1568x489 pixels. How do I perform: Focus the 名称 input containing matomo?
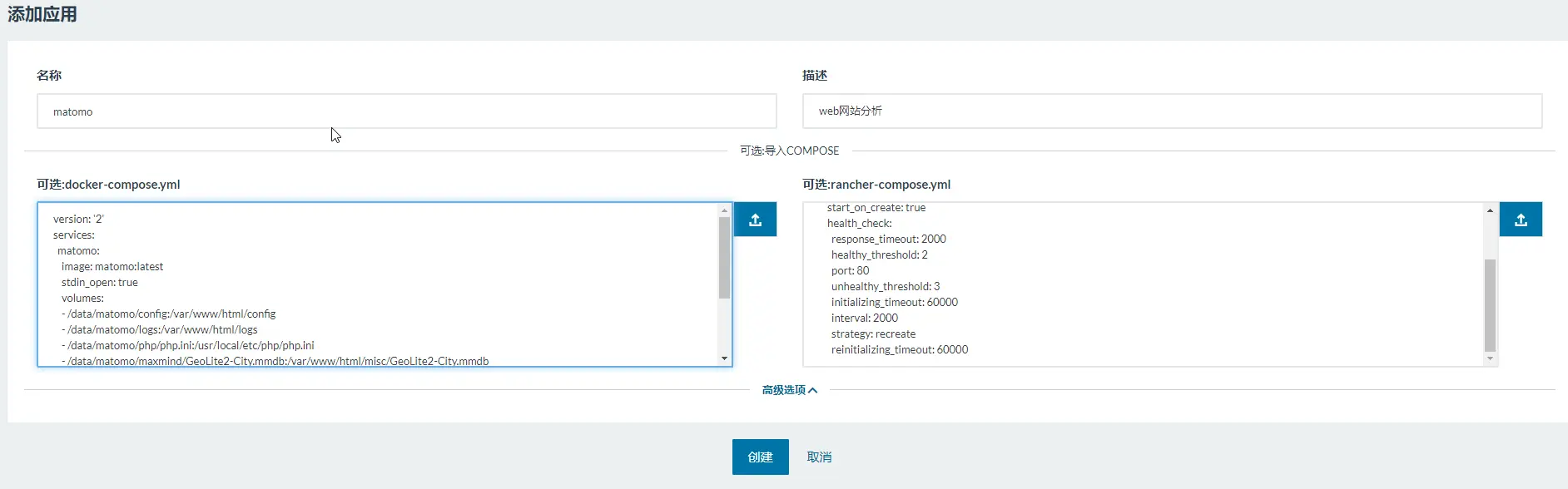click(406, 111)
